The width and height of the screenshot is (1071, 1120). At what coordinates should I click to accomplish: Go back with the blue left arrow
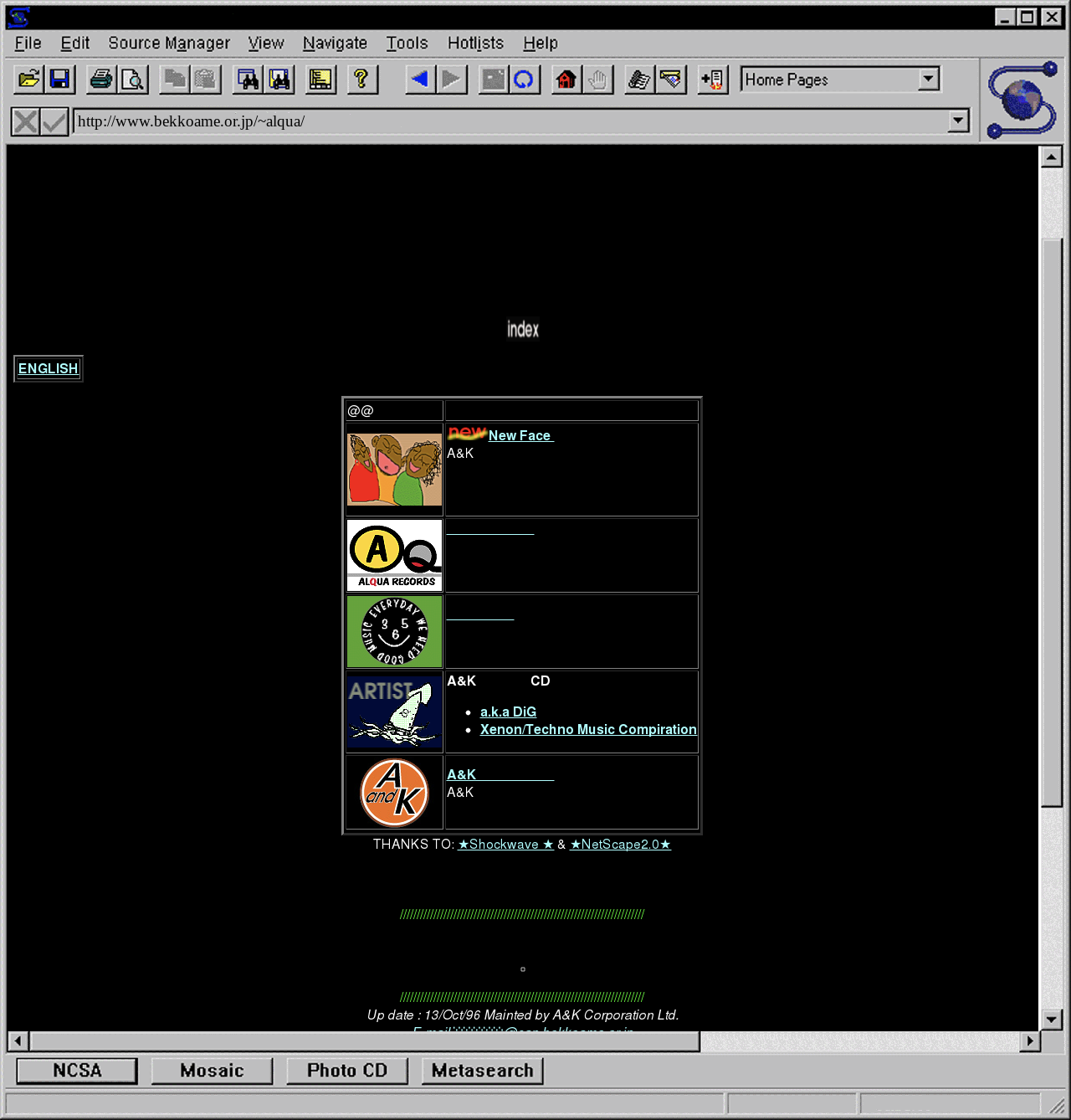point(419,80)
